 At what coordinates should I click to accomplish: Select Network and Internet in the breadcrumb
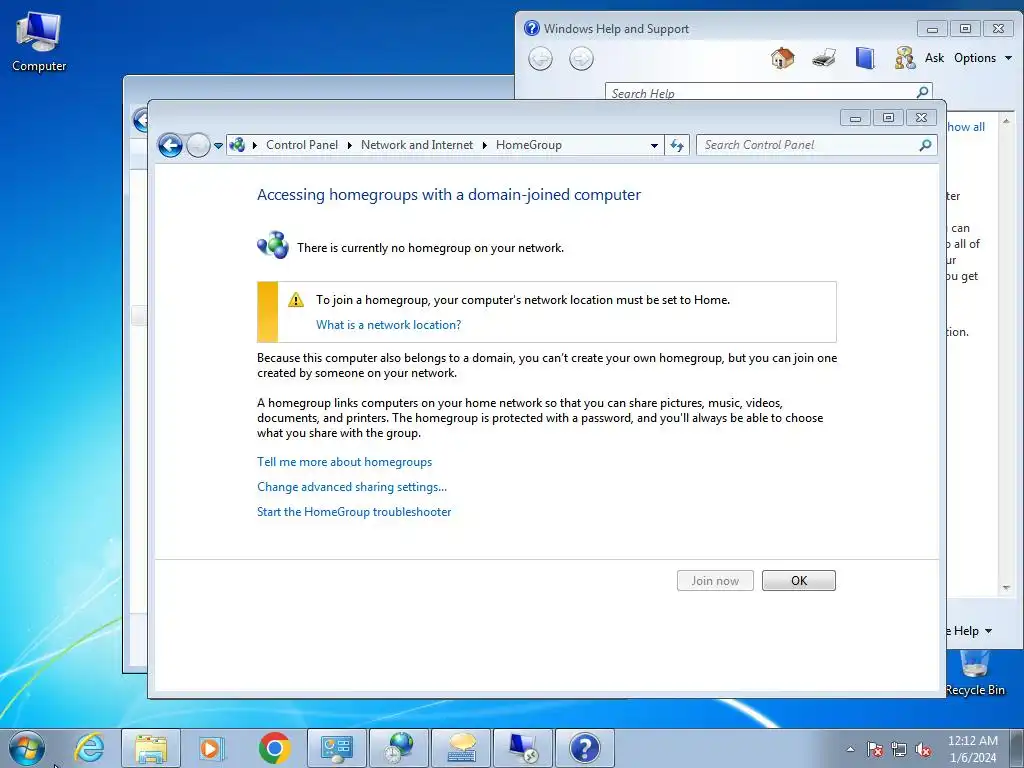click(417, 145)
